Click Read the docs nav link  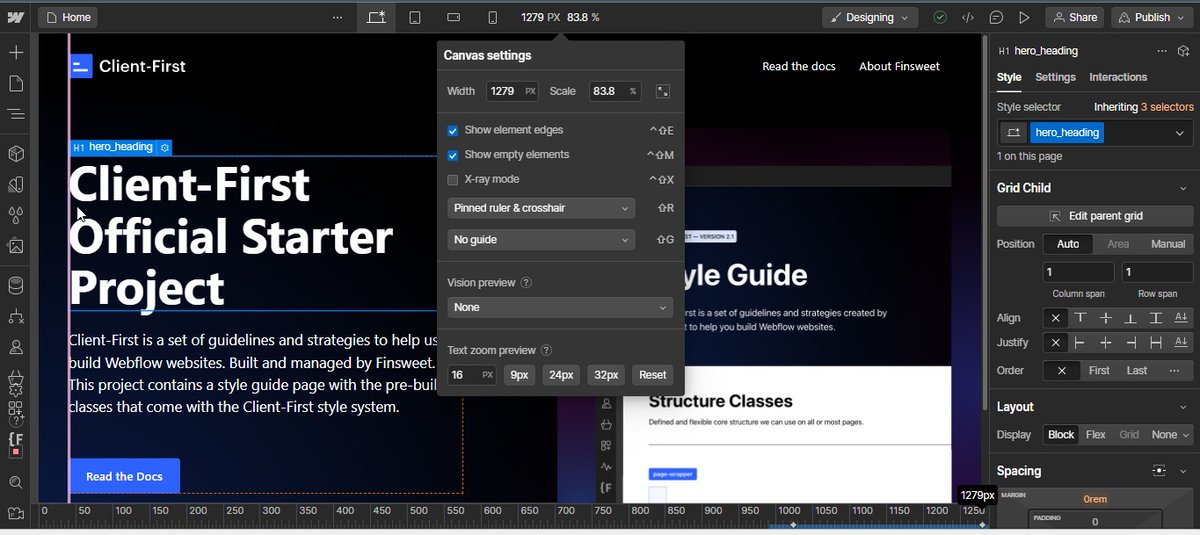coord(799,66)
